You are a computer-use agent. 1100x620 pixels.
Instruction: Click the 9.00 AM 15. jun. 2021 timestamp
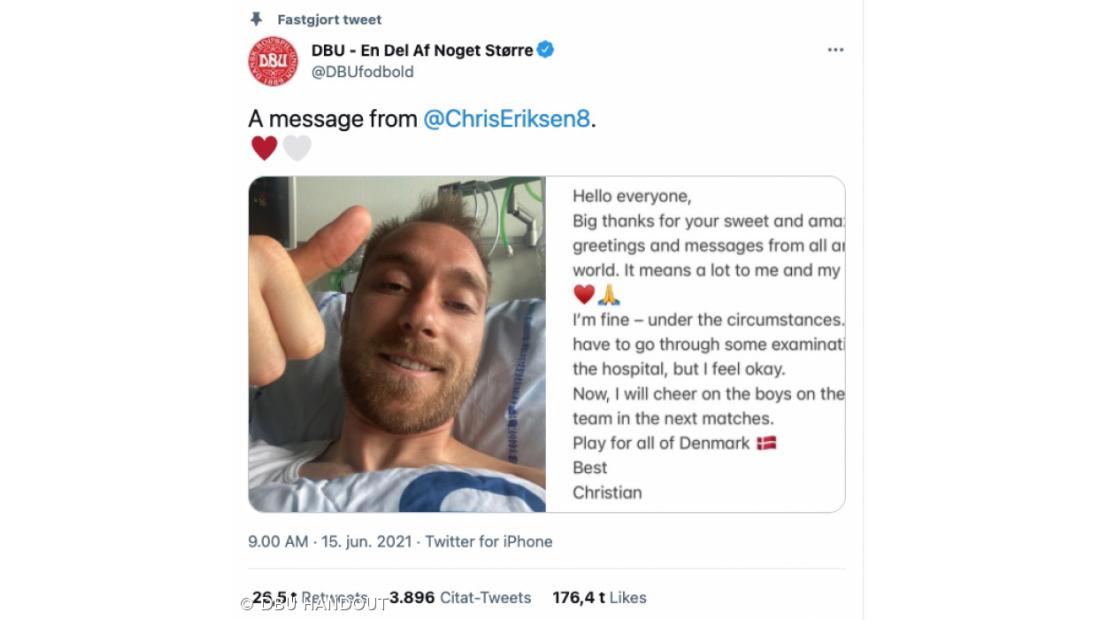coord(330,541)
